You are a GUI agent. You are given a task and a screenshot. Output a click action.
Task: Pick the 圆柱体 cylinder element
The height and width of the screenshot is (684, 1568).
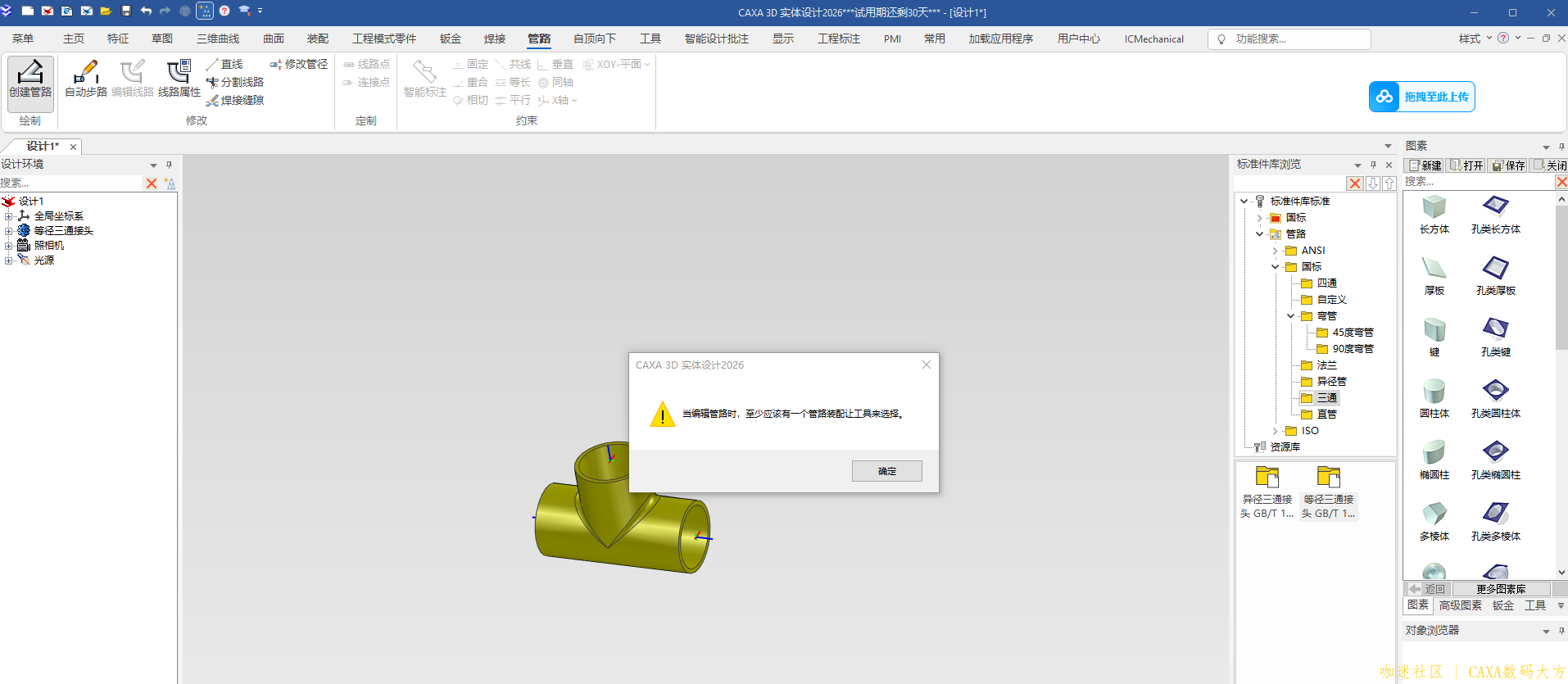click(1434, 400)
